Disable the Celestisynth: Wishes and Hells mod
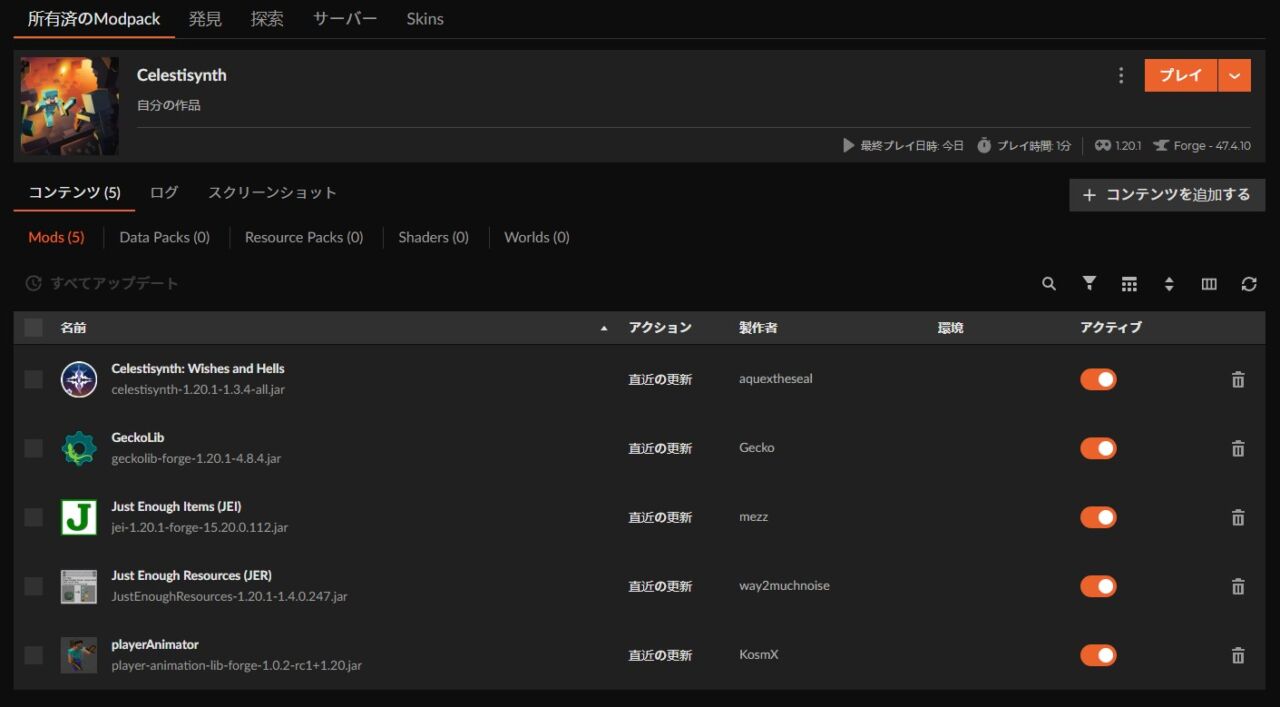1280x707 pixels. point(1098,379)
